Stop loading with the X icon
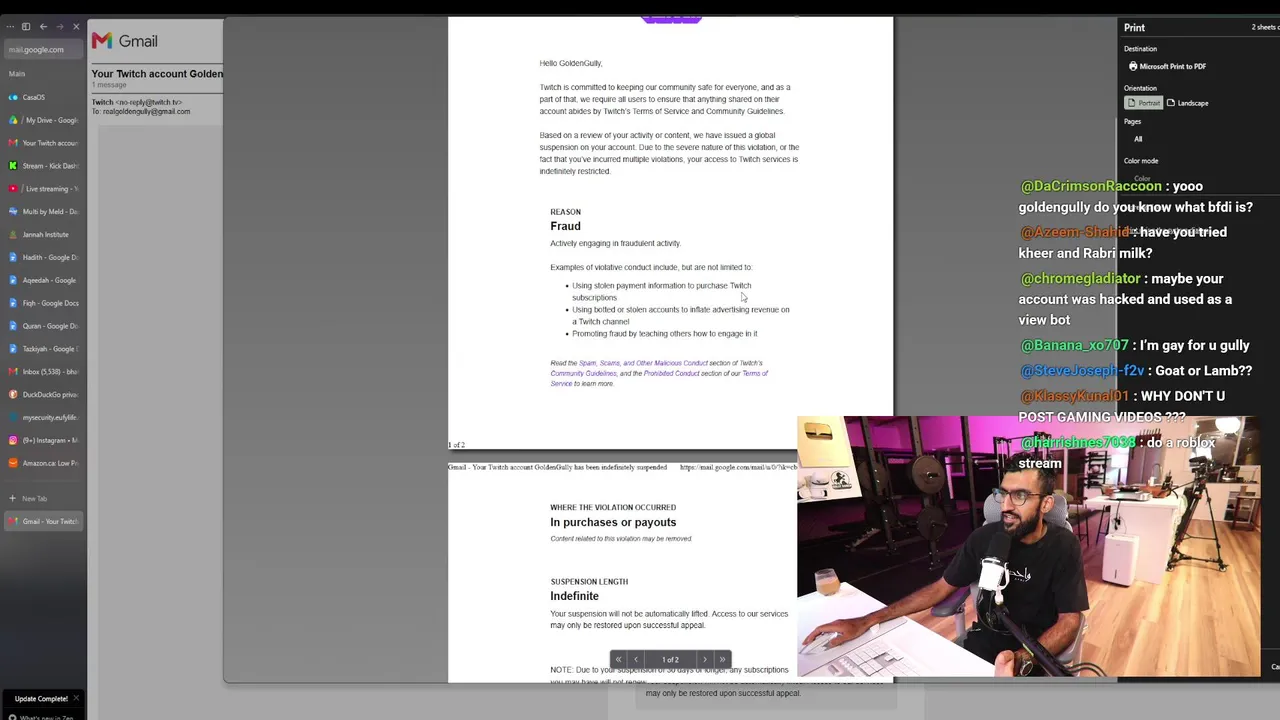 (75, 27)
